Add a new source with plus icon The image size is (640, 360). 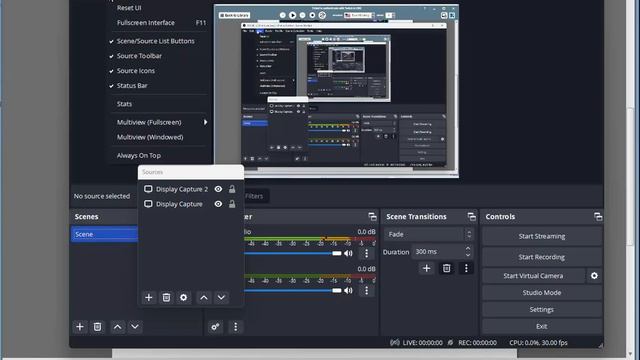[x=149, y=297]
